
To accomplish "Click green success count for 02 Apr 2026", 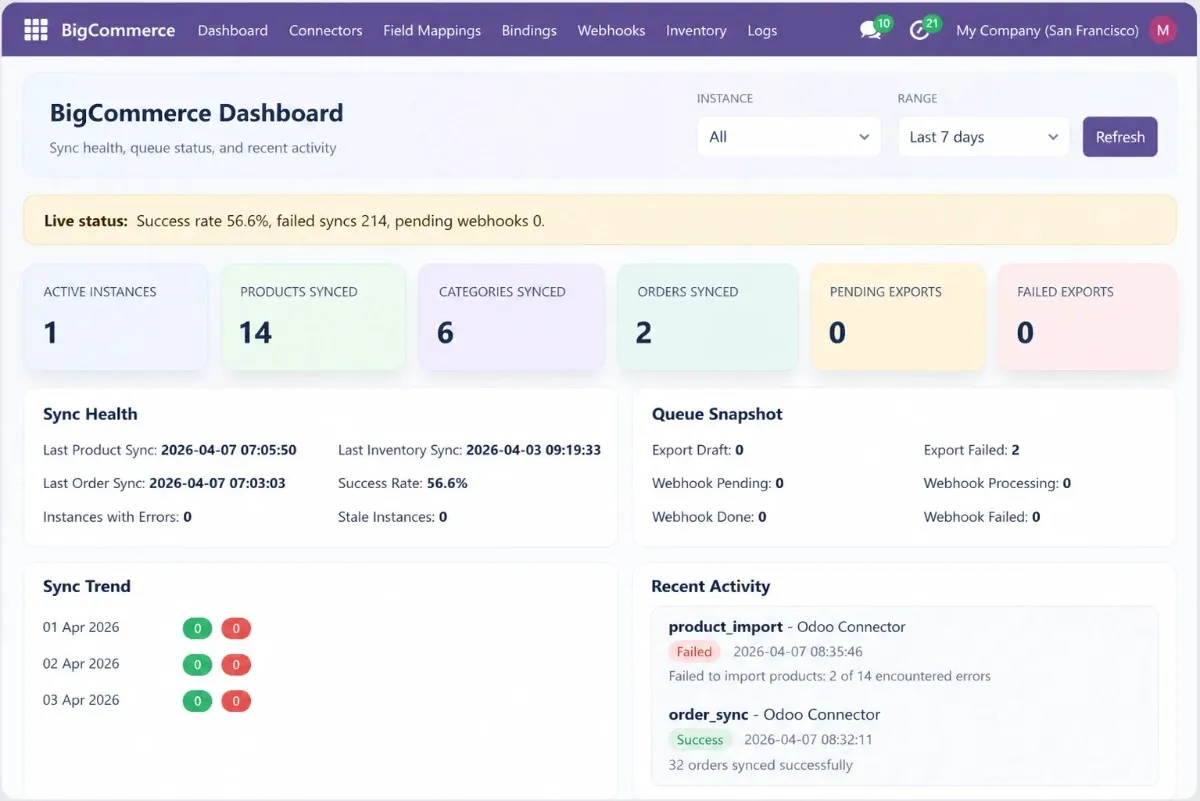I will point(198,665).
